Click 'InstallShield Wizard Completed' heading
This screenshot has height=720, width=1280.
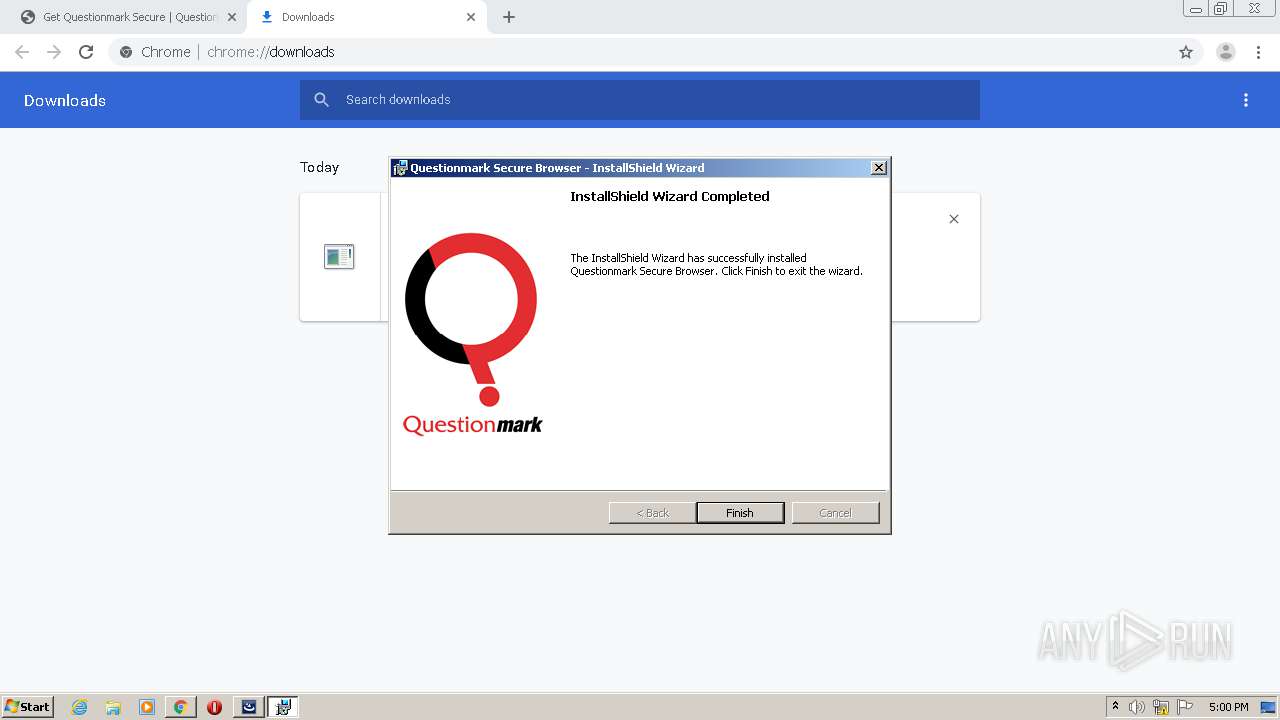coord(670,197)
